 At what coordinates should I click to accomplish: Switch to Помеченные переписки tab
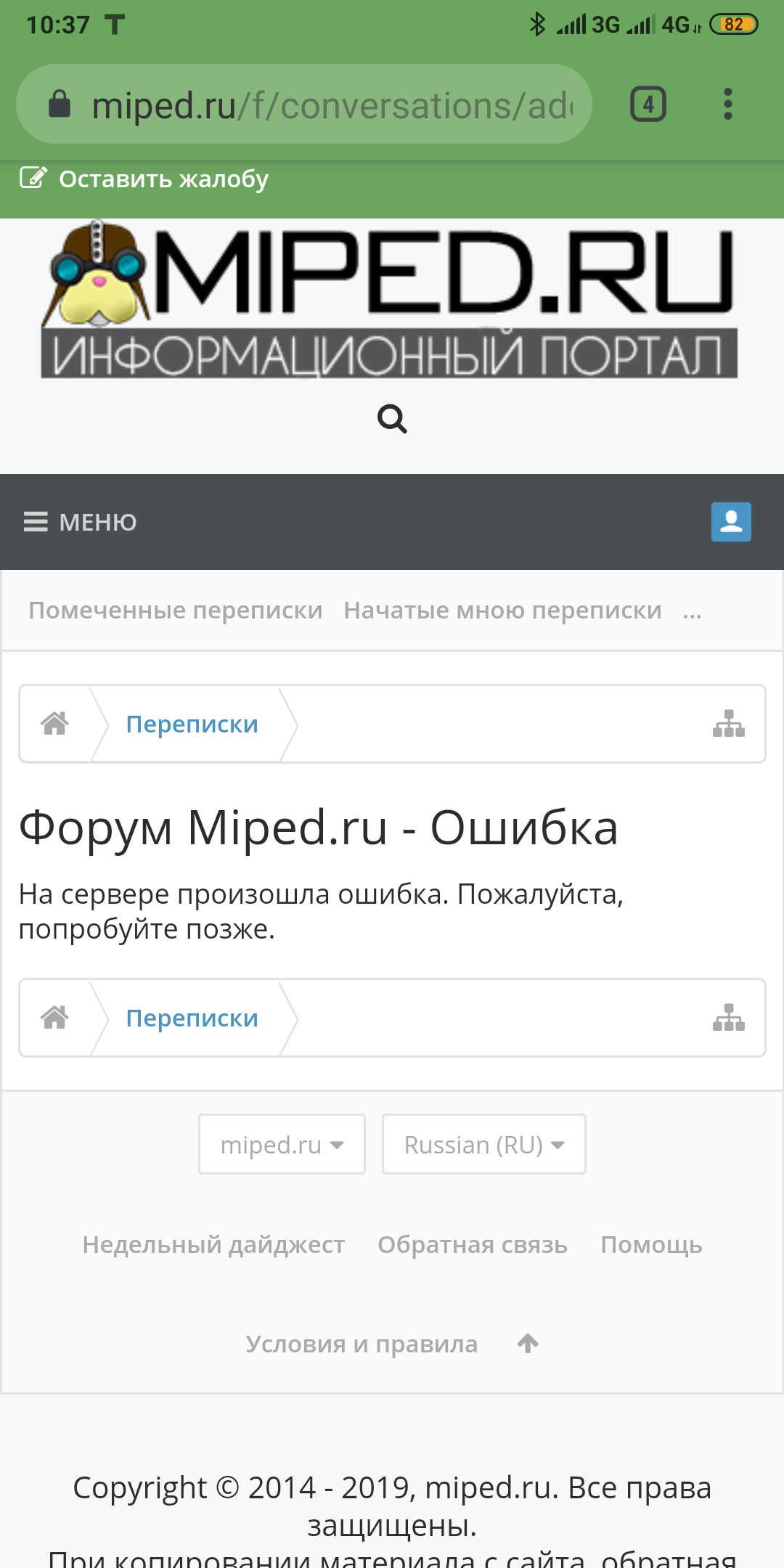pos(176,611)
